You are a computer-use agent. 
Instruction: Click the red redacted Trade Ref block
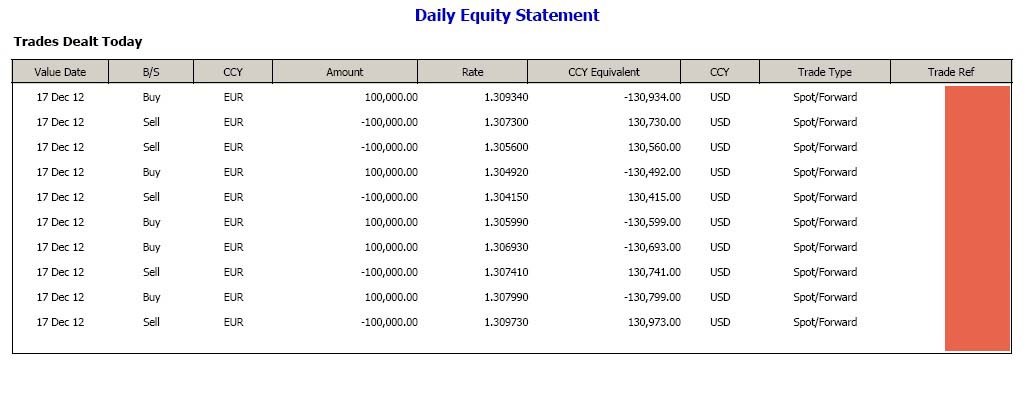click(x=977, y=218)
